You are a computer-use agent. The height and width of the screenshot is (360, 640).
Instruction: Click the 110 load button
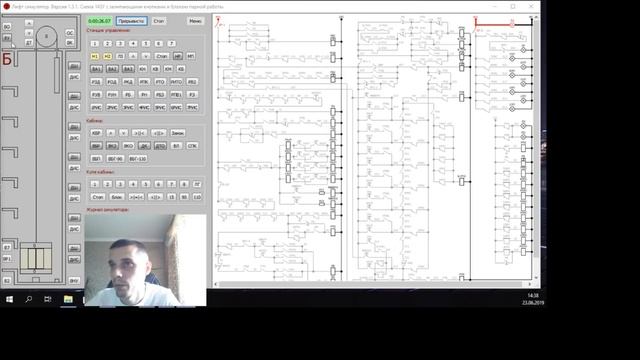click(x=197, y=197)
